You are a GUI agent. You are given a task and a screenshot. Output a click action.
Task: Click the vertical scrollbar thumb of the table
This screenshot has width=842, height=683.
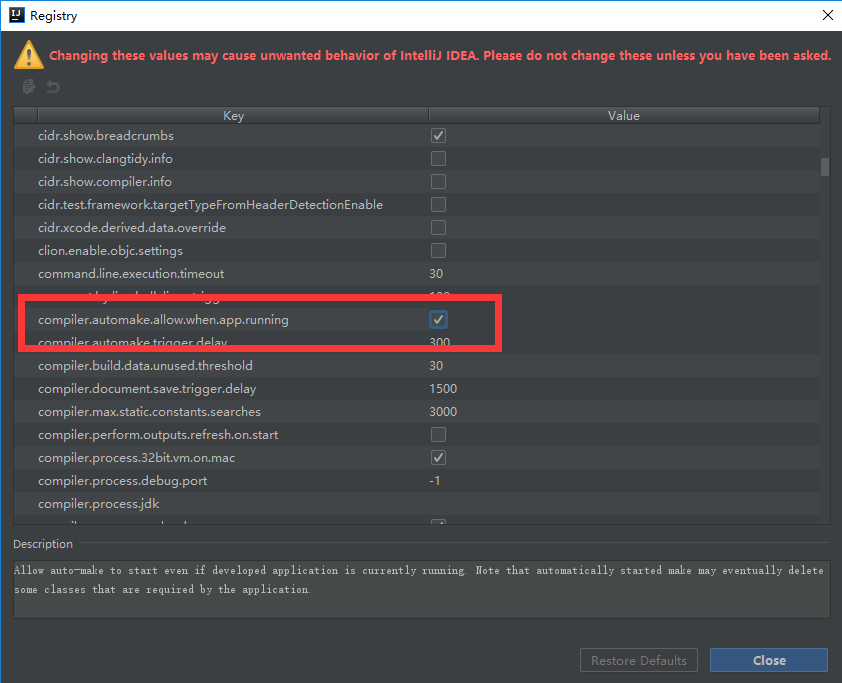(x=825, y=166)
